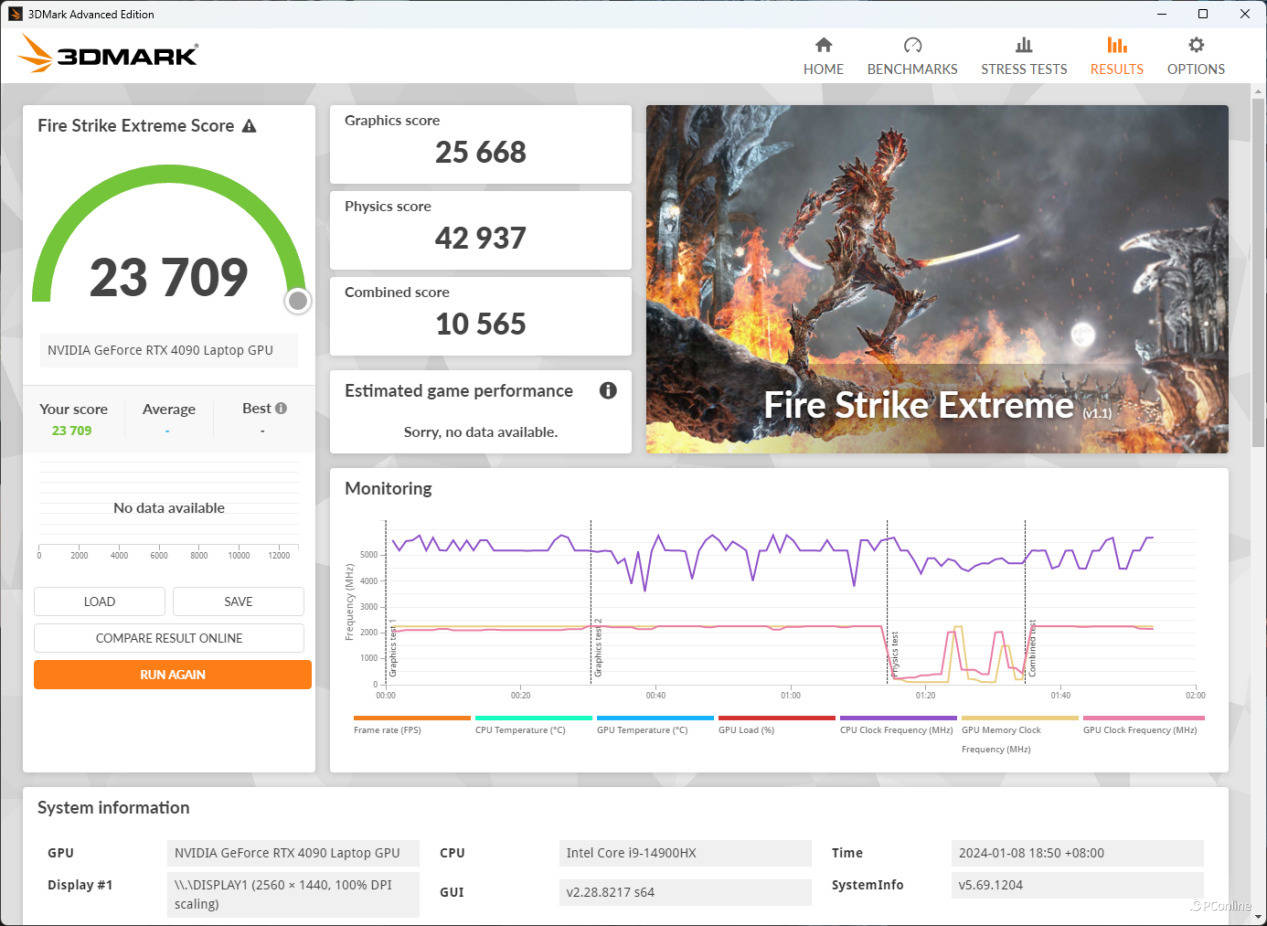Click the Results orange bars icon
Image resolution: width=1267 pixels, height=926 pixels.
click(x=1116, y=45)
